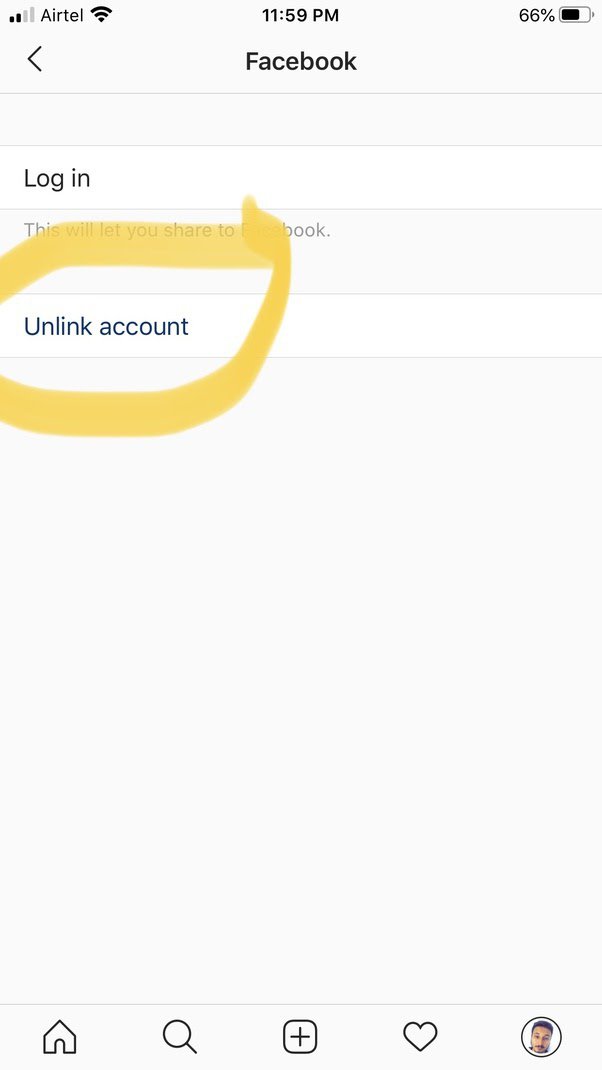Tap the battery status icon
The width and height of the screenshot is (602, 1070).
tap(577, 15)
